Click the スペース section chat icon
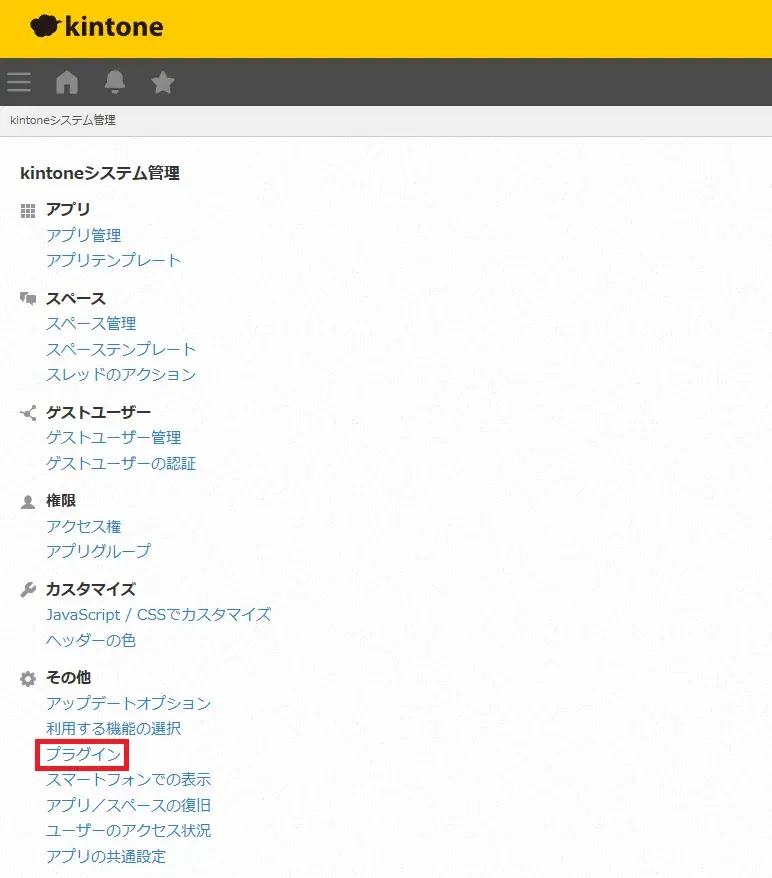The width and height of the screenshot is (772, 878). pyautogui.click(x=28, y=298)
